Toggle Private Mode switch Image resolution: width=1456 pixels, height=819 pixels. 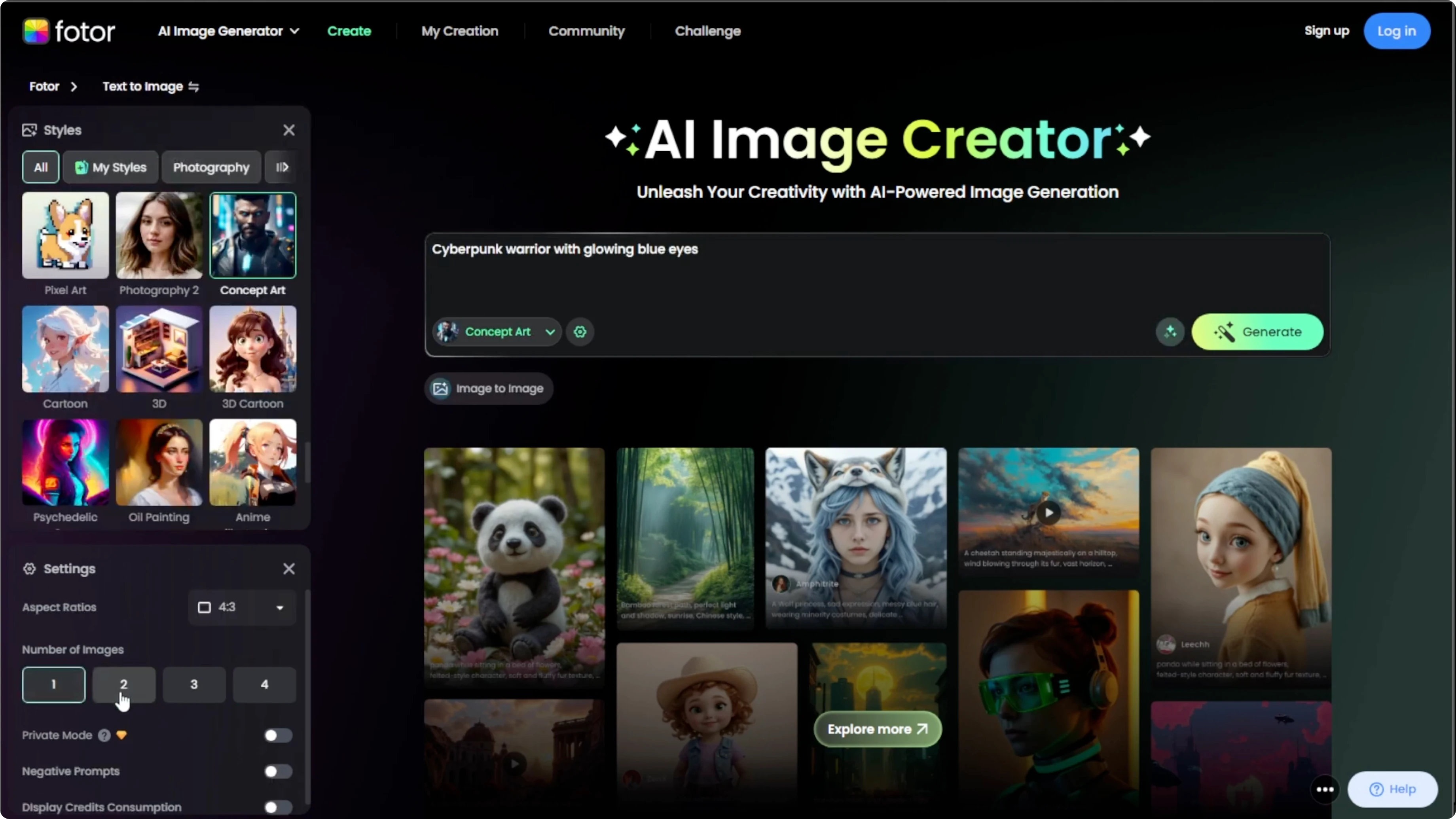click(278, 736)
